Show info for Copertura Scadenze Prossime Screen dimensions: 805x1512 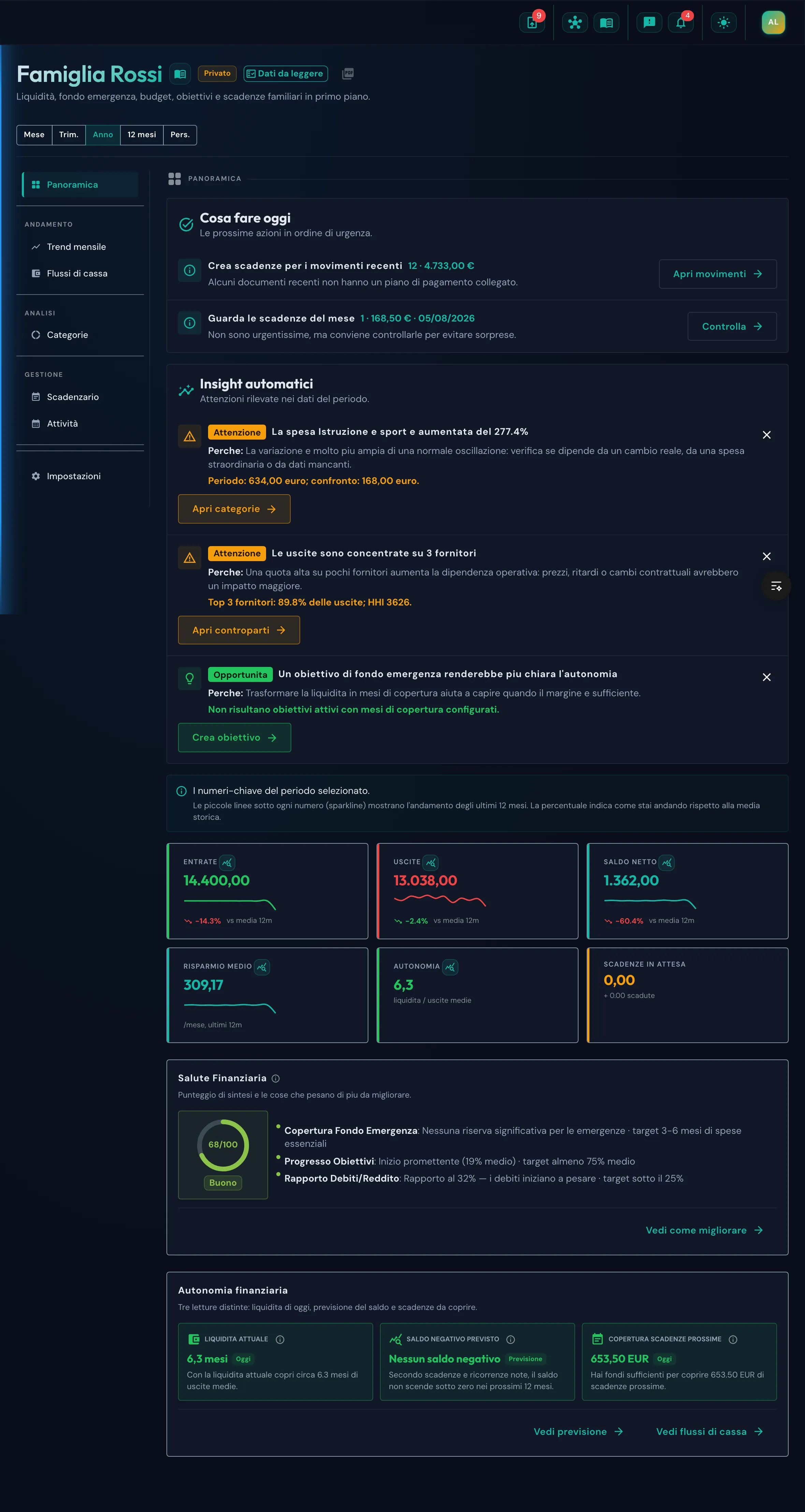point(733,1339)
